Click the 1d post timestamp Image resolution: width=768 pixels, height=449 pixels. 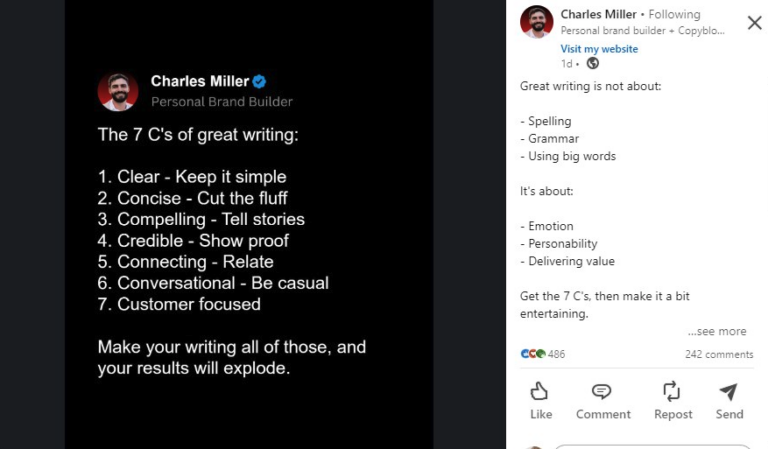pos(566,63)
